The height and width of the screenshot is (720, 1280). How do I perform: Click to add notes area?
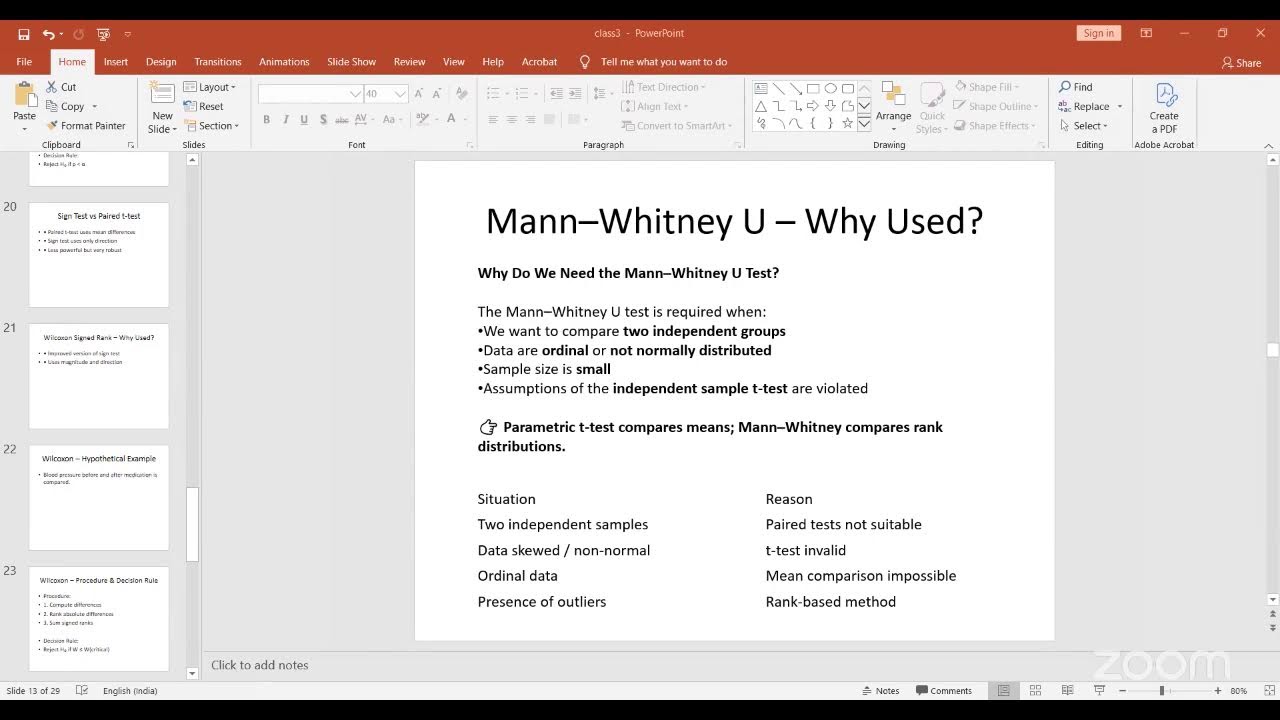(x=260, y=665)
